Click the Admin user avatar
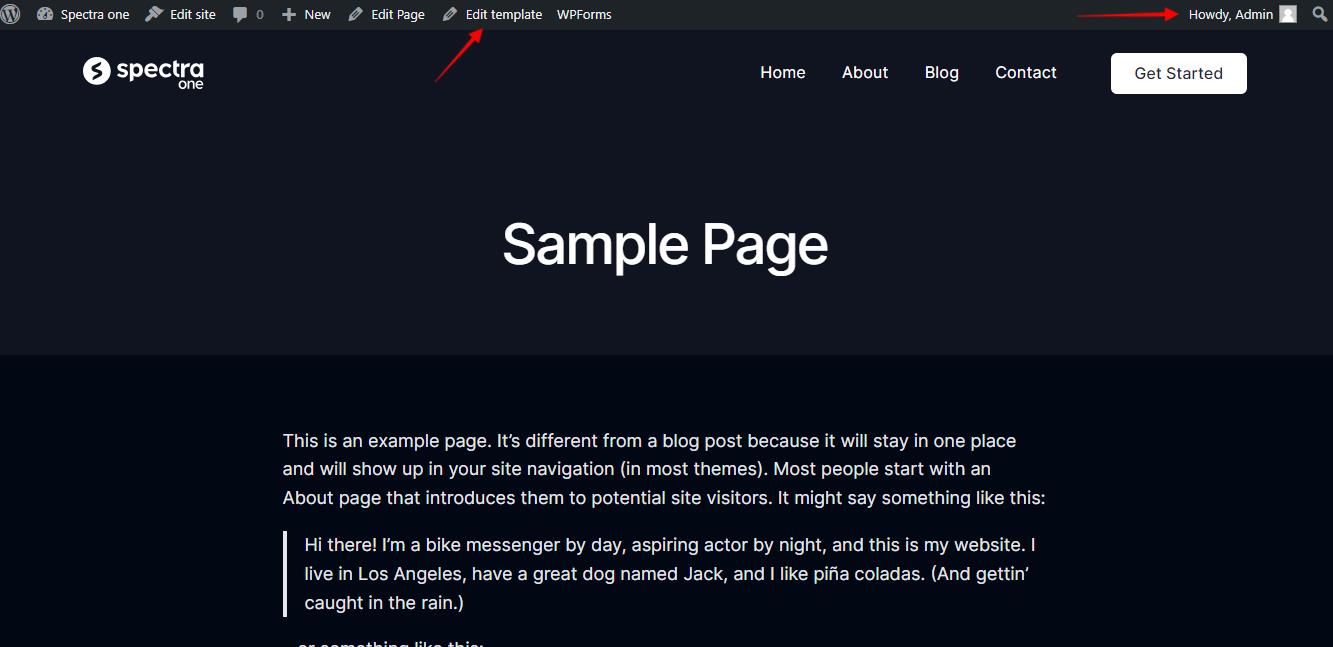 point(1288,14)
